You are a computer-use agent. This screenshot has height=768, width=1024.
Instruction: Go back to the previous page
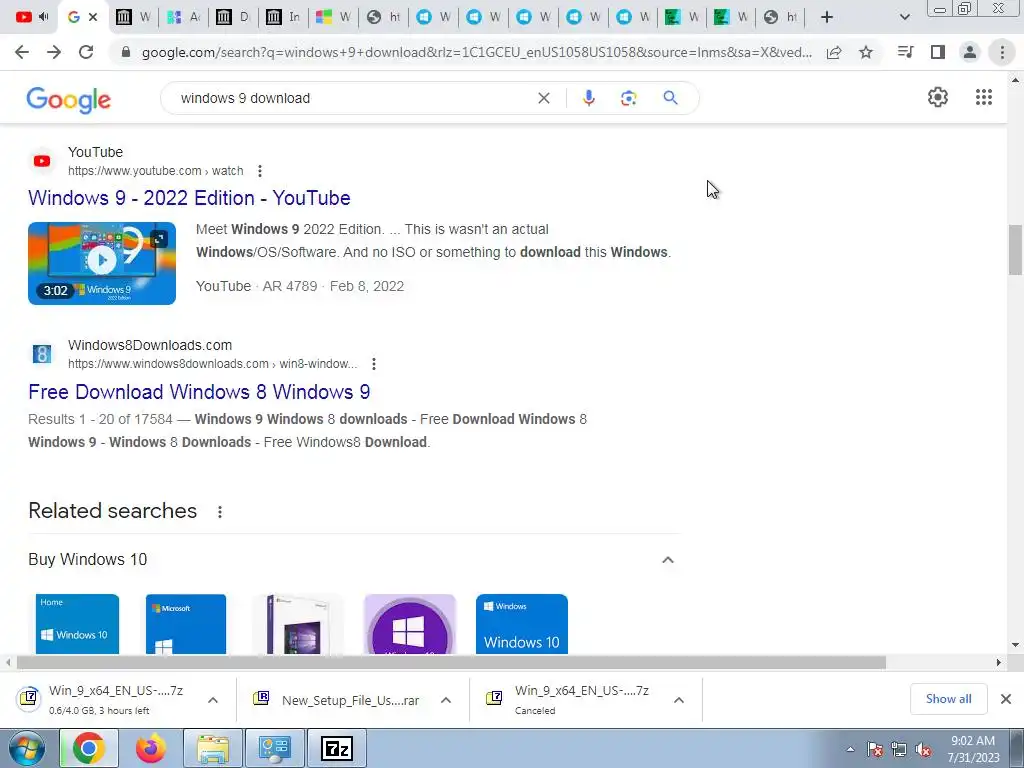point(22,52)
